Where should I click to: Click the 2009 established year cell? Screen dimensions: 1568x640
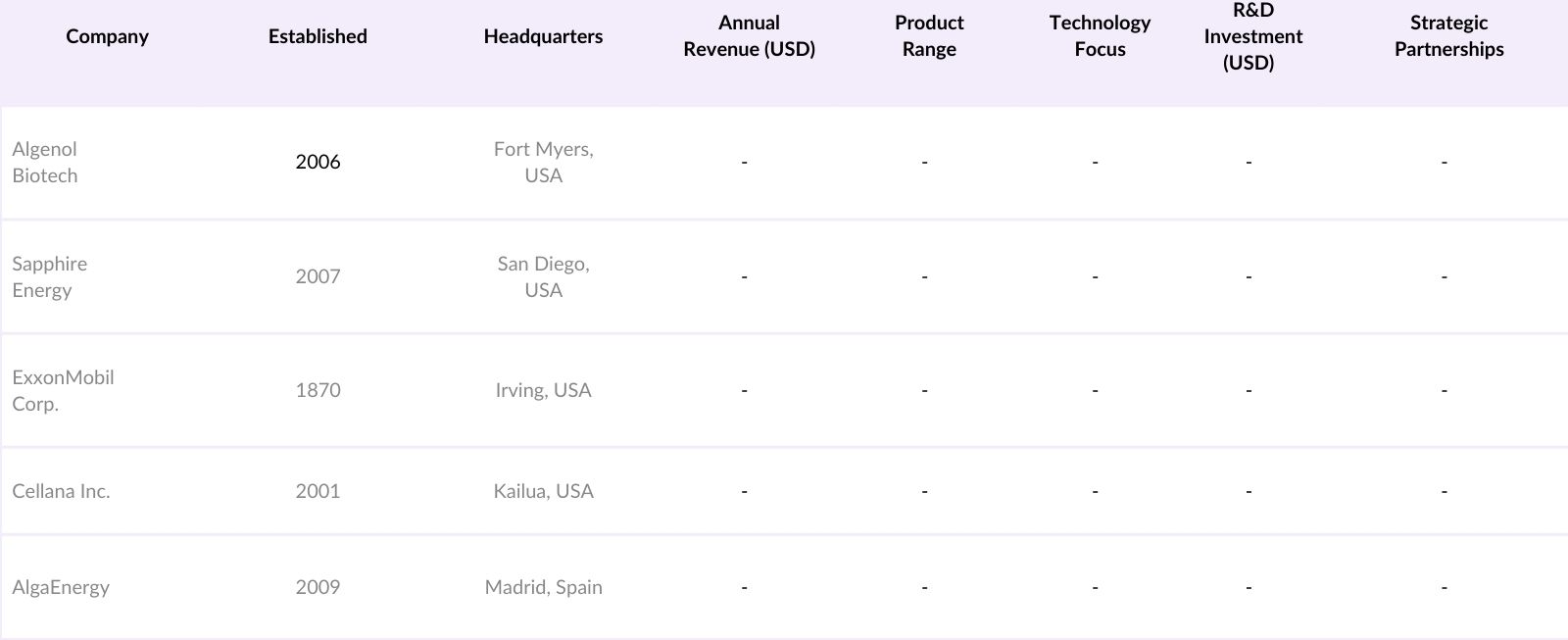(x=318, y=588)
